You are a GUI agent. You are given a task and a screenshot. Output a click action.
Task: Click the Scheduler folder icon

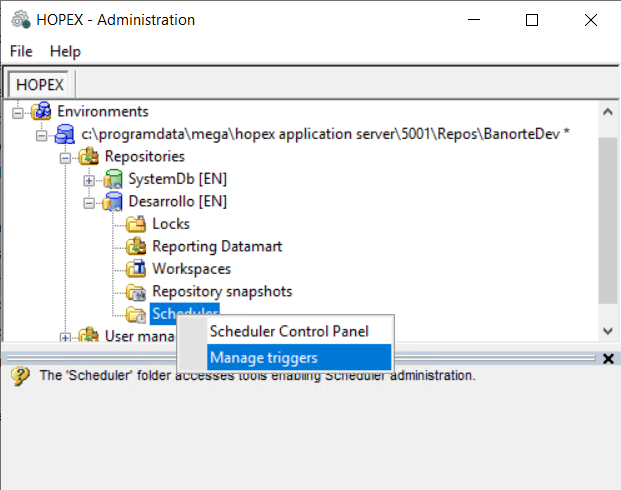pos(136,315)
